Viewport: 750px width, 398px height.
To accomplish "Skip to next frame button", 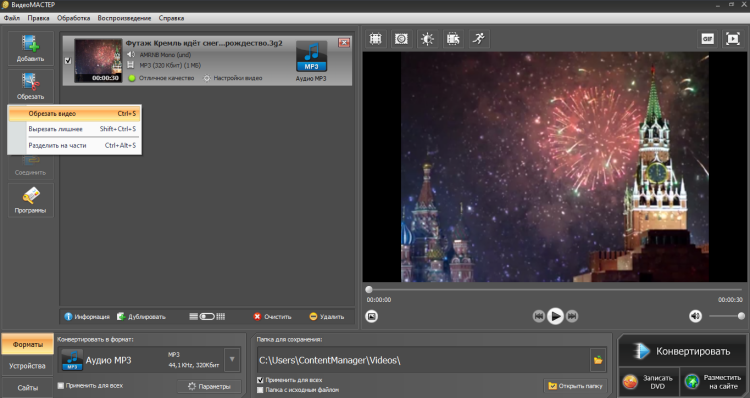I will 572,316.
